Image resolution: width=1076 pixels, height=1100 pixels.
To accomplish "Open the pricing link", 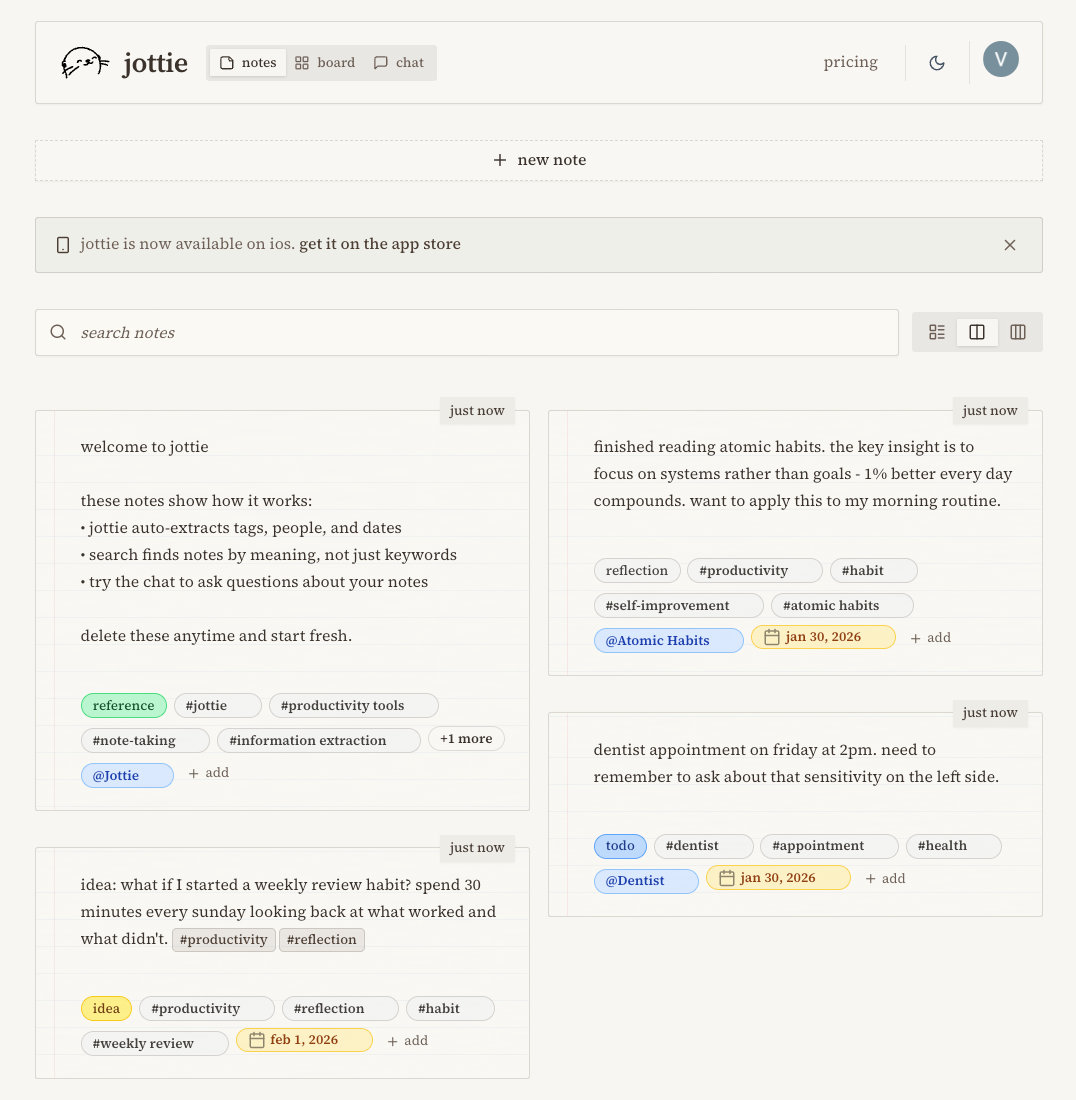I will coord(850,61).
